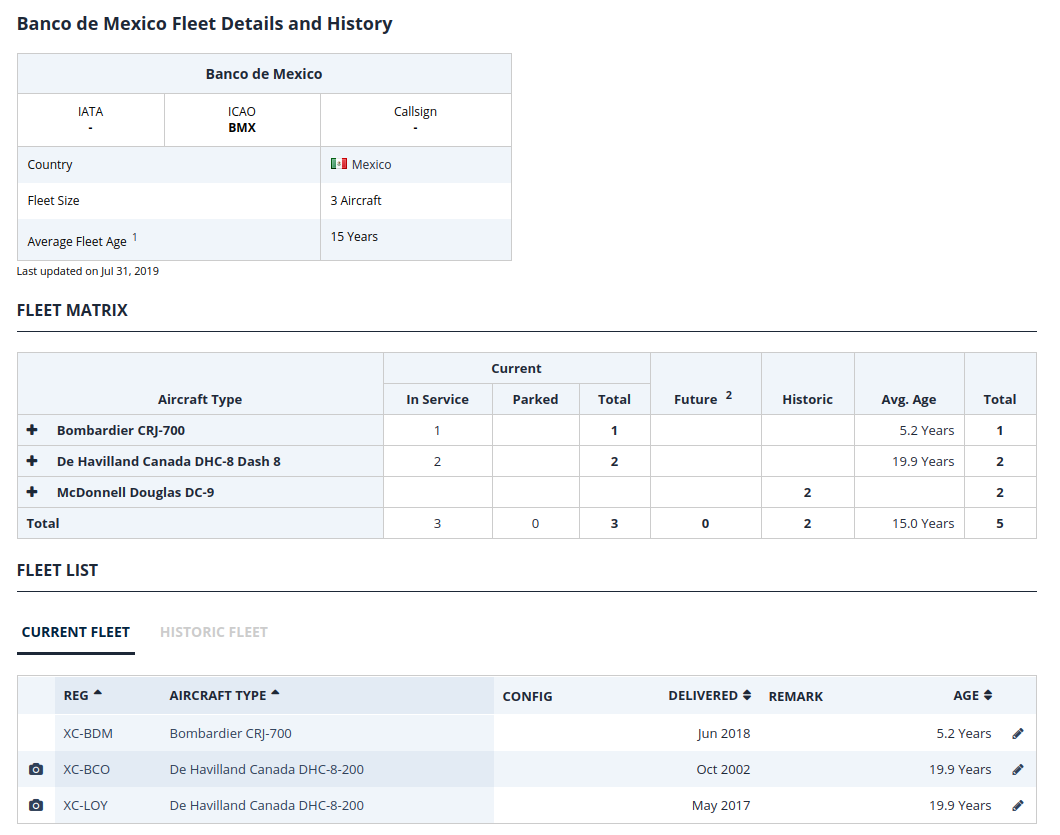
Task: Click Bombardier CRJ-700 in fleet list
Action: (x=231, y=734)
